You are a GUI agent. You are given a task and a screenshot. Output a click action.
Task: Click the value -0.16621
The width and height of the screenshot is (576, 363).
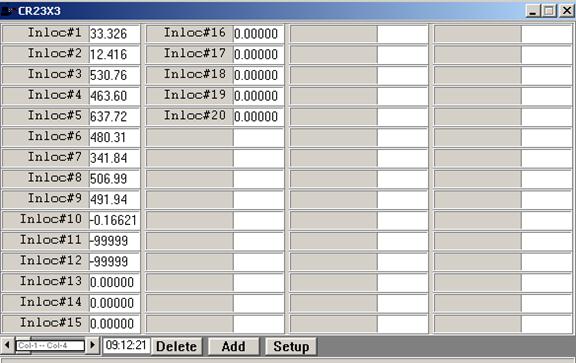point(115,220)
